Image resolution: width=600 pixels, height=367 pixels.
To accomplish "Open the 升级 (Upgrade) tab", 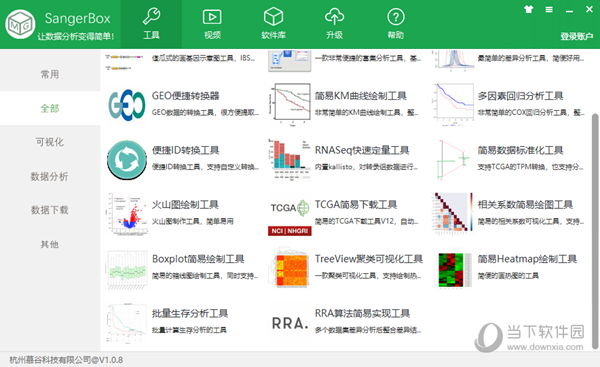I will (334, 24).
